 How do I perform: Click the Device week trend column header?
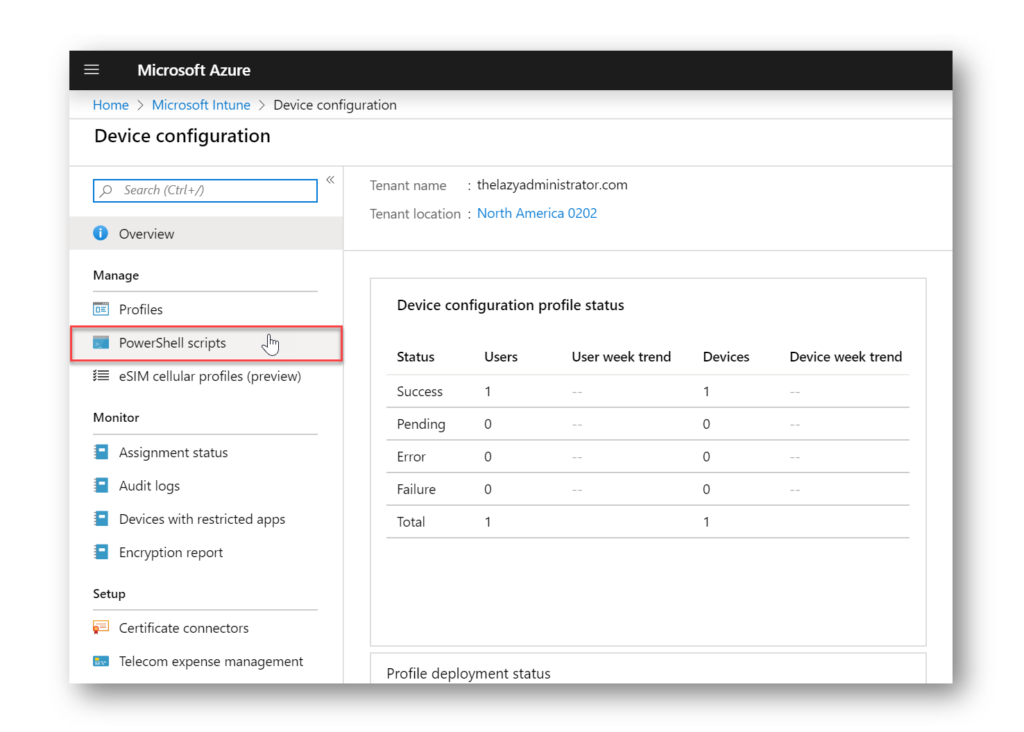click(846, 357)
